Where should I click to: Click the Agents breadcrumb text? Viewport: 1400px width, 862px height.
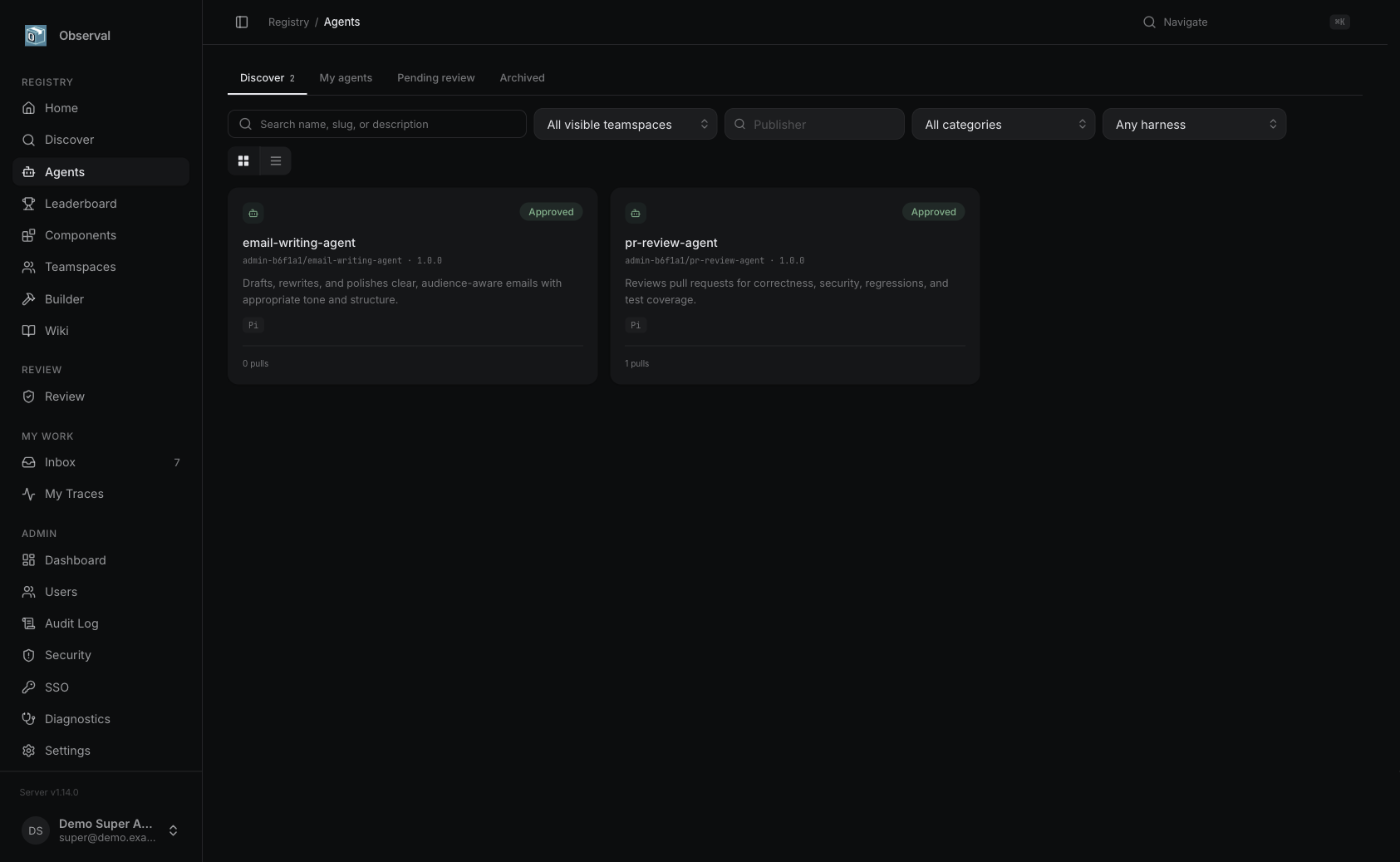click(341, 22)
